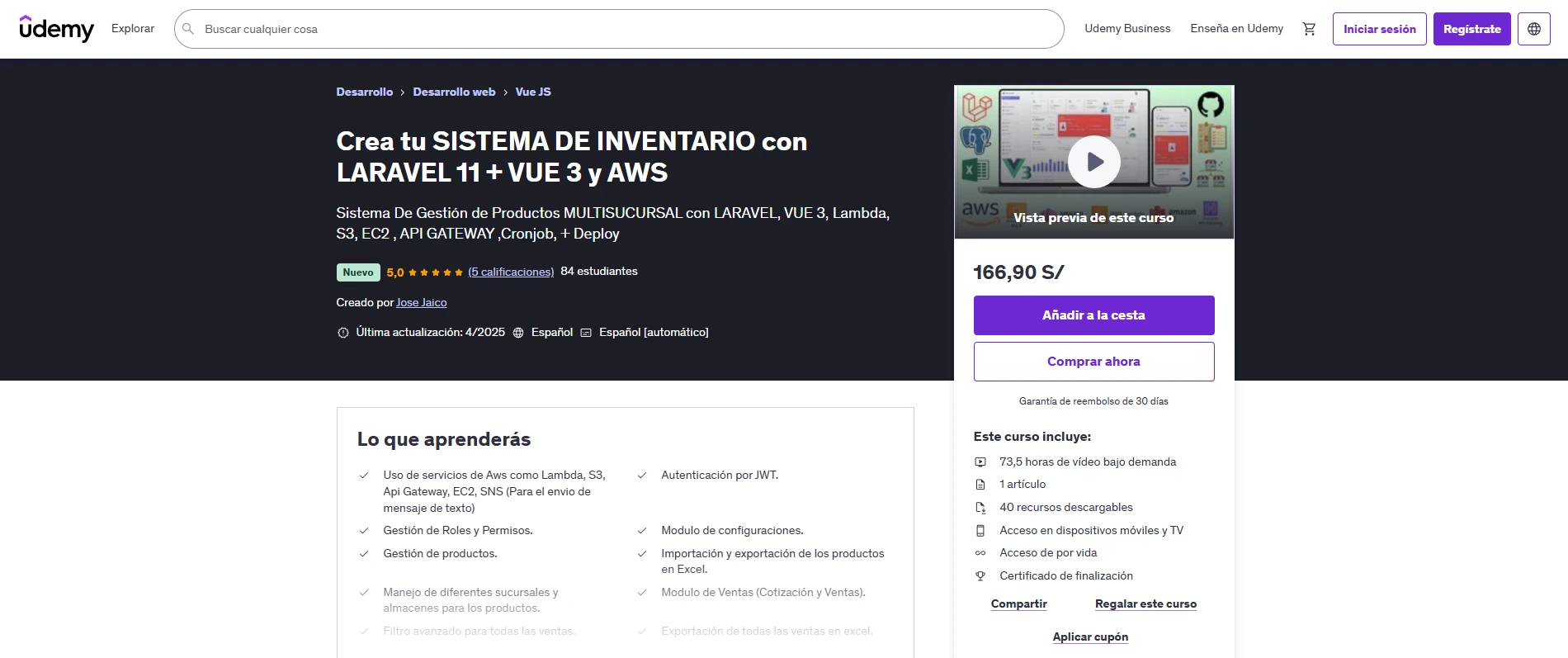Click the Añadir a la cesta button
The image size is (1568, 658).
(1093, 315)
